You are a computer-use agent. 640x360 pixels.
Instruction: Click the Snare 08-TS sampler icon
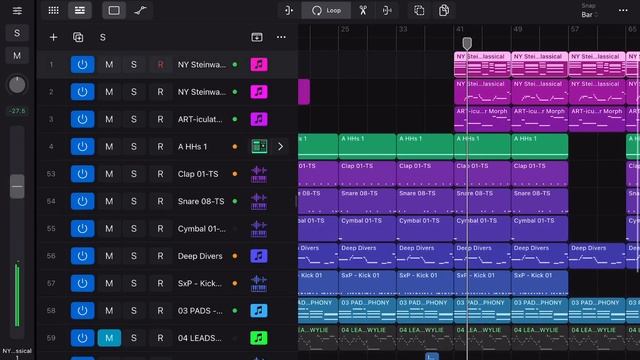tap(259, 201)
